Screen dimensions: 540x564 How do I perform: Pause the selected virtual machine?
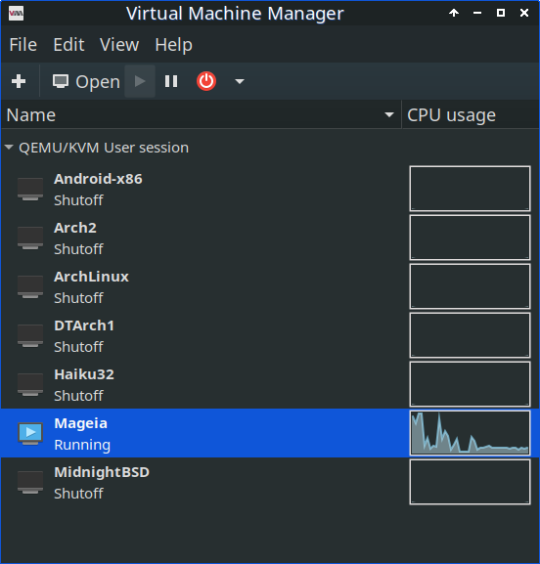[x=171, y=81]
